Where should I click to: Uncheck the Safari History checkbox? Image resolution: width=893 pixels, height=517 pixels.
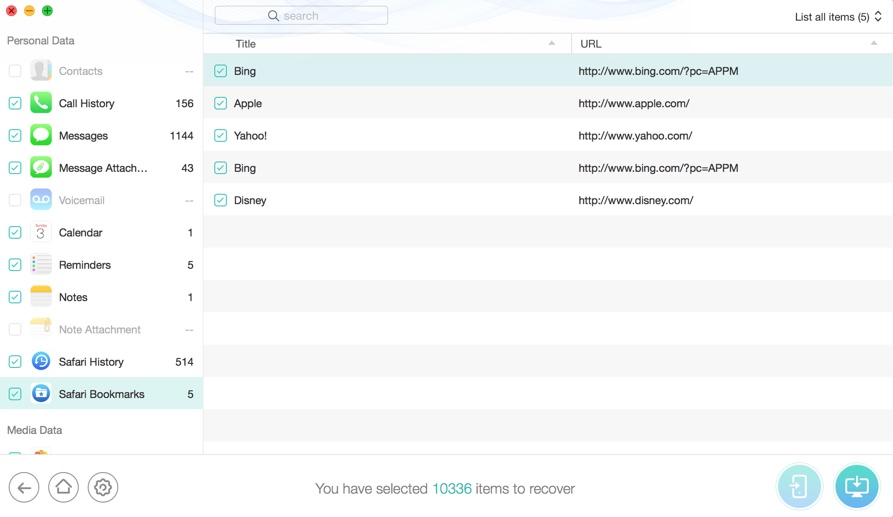[15, 362]
